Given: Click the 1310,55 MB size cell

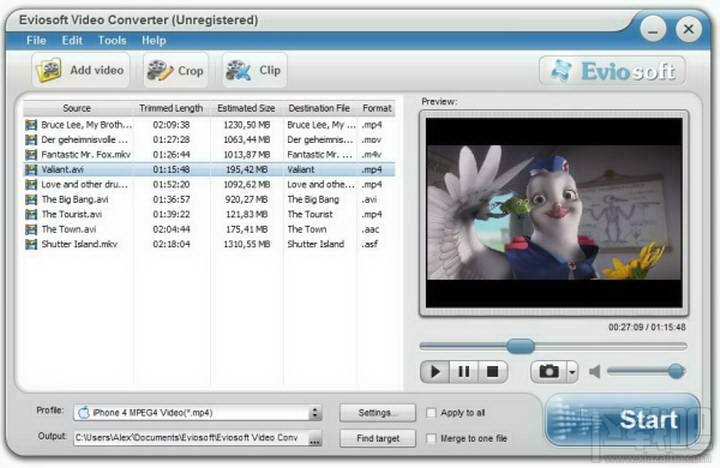Looking at the screenshot, I should coord(247,244).
